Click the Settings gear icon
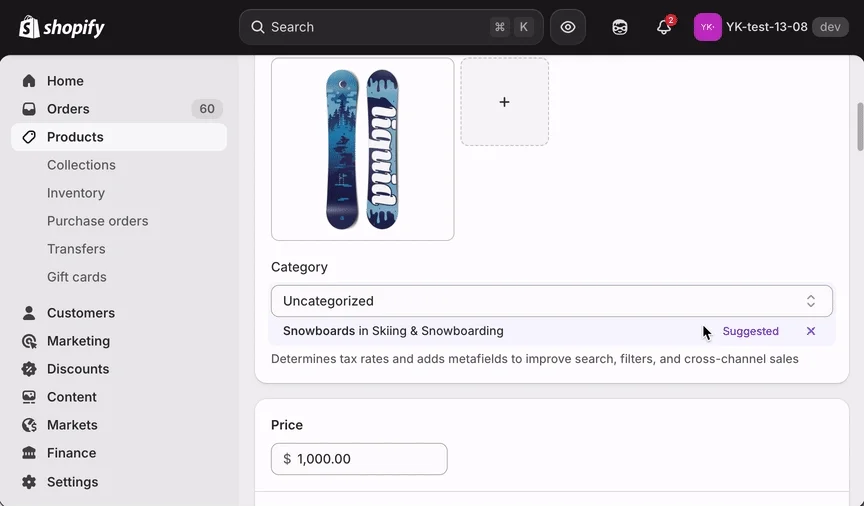The image size is (864, 506). pos(29,482)
